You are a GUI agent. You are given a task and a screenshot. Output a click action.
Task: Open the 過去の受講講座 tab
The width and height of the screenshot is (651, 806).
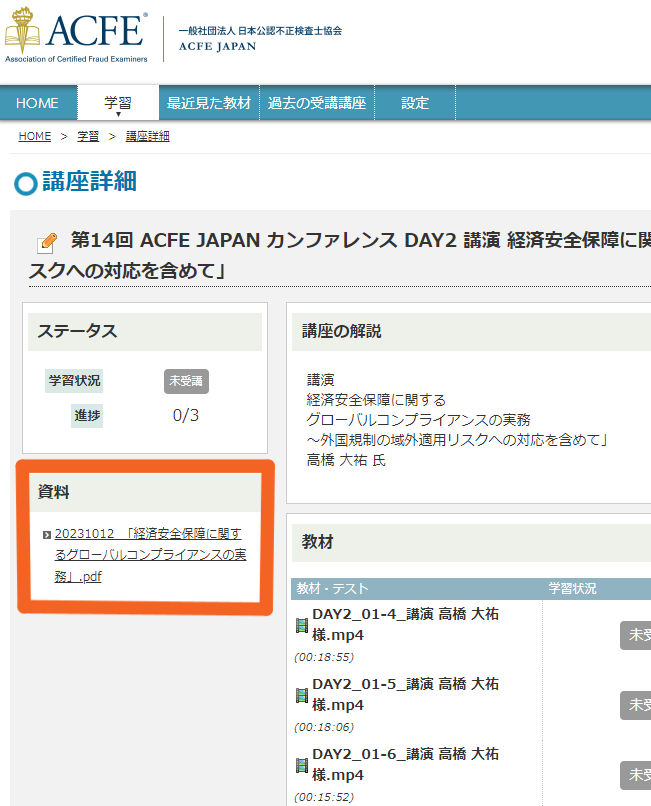tap(317, 103)
